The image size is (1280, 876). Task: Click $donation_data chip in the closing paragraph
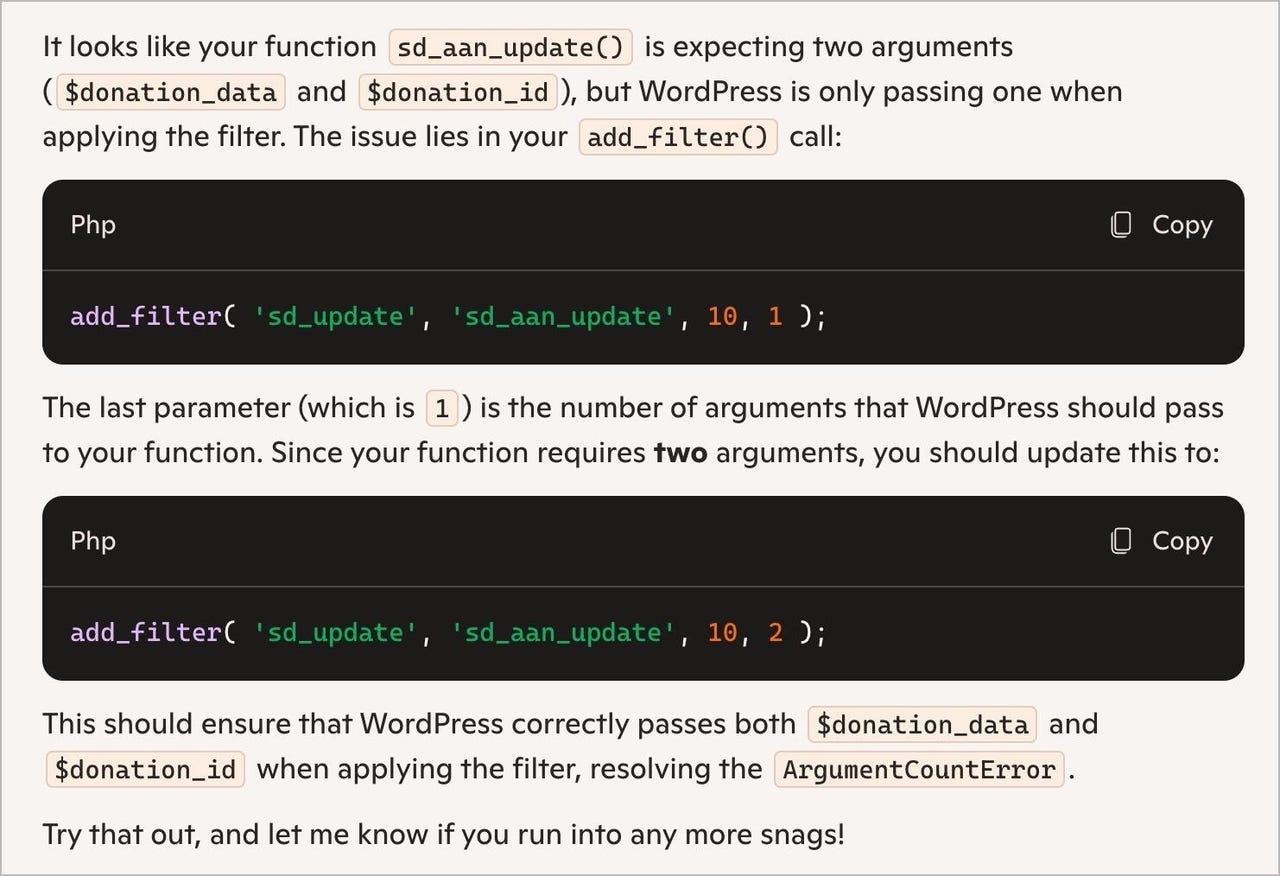tap(921, 725)
